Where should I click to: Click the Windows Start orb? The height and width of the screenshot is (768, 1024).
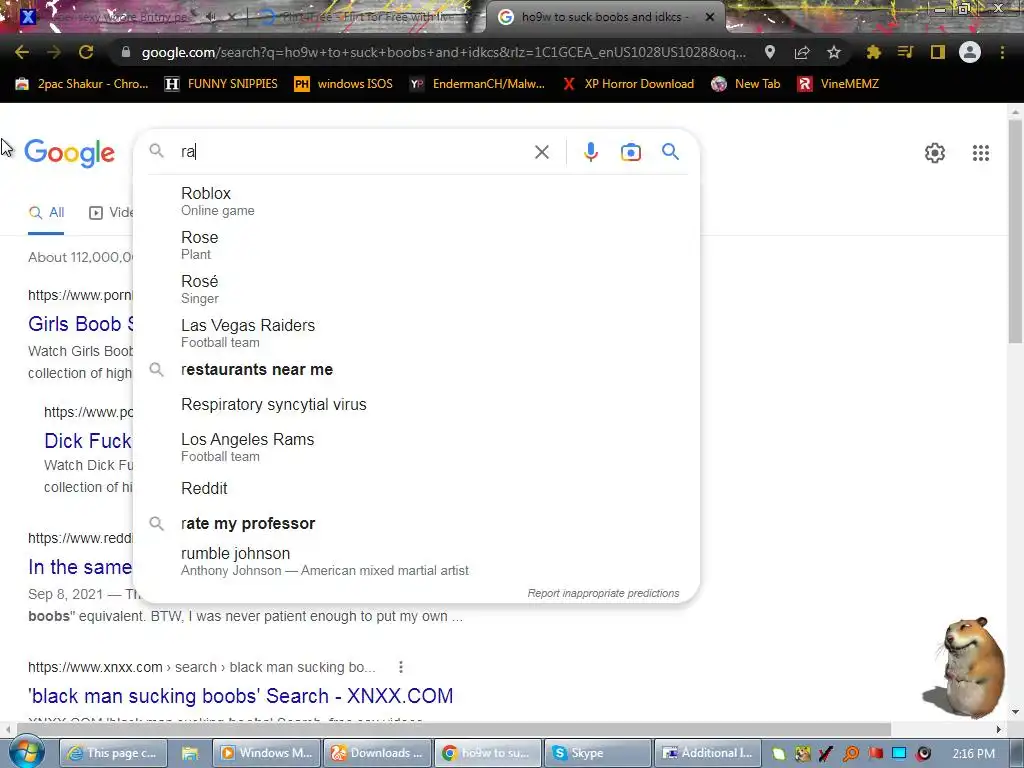tap(26, 752)
